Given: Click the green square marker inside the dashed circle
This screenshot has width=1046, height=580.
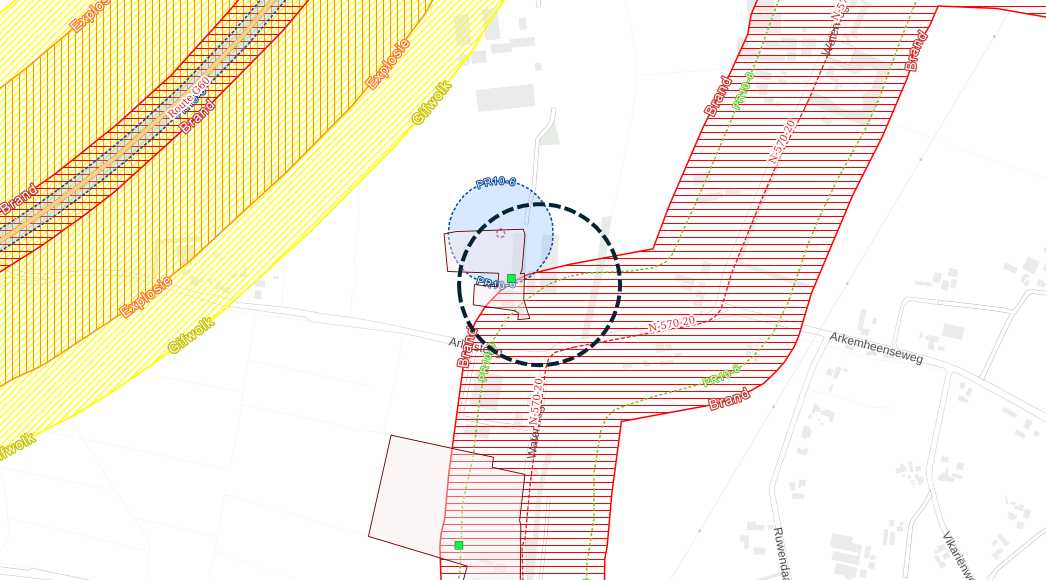Looking at the screenshot, I should (x=511, y=278).
